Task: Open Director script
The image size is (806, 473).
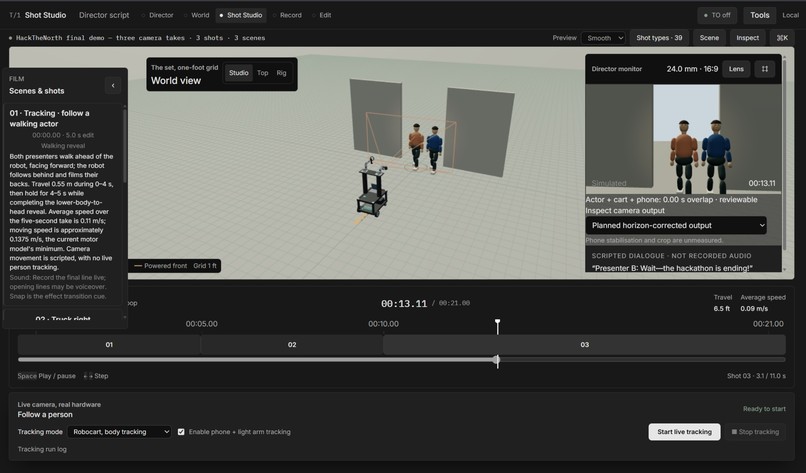Action: (104, 15)
